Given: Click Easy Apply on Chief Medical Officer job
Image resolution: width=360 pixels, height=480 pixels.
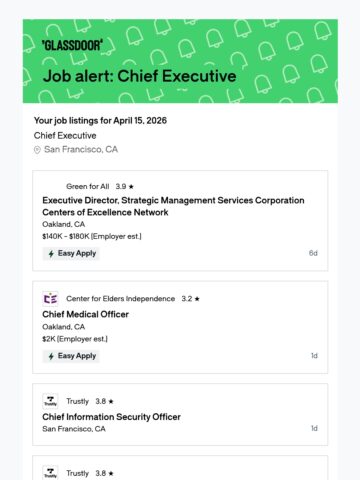Looking at the screenshot, I should tap(71, 356).
